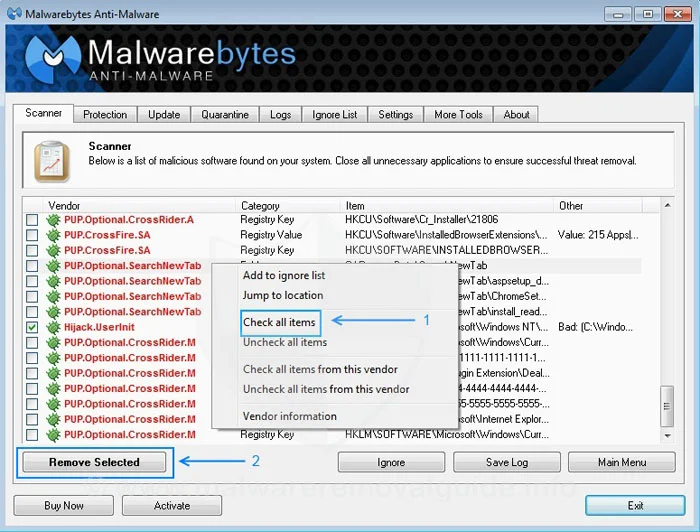Image resolution: width=700 pixels, height=532 pixels.
Task: Tick the checkbox of the NewTab\ChromeSet row
Action: 32,296
